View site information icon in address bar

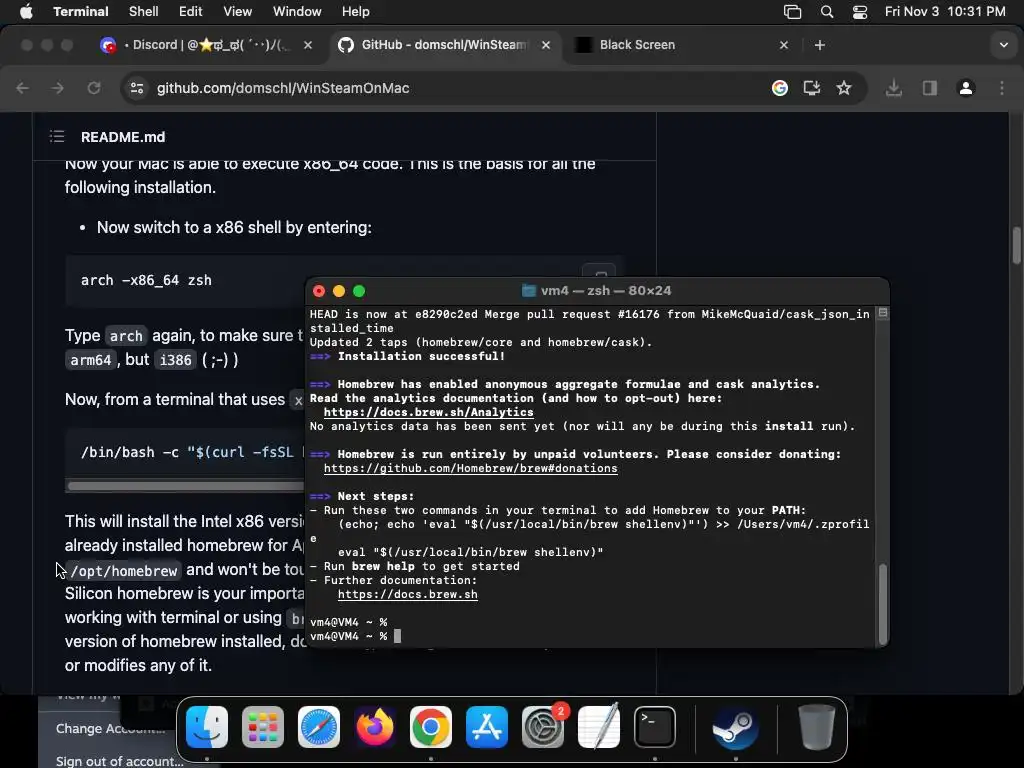tap(136, 88)
